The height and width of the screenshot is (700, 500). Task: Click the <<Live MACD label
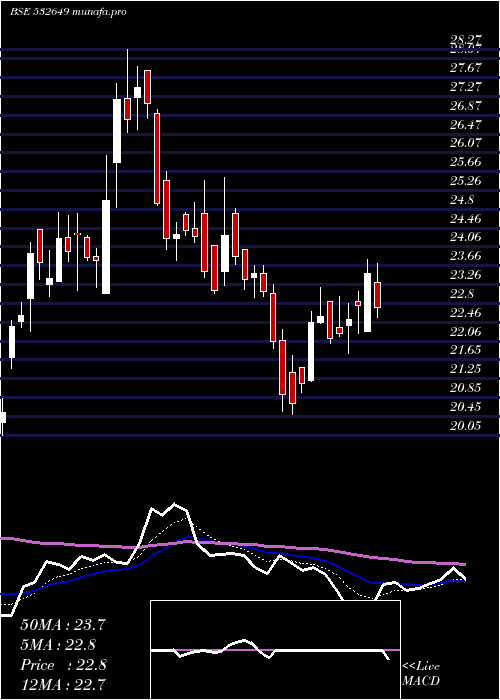(421, 673)
